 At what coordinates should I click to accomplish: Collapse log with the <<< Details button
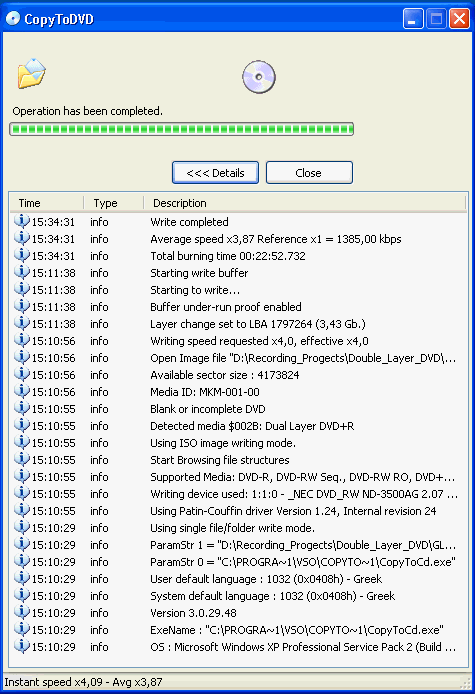pyautogui.click(x=215, y=173)
